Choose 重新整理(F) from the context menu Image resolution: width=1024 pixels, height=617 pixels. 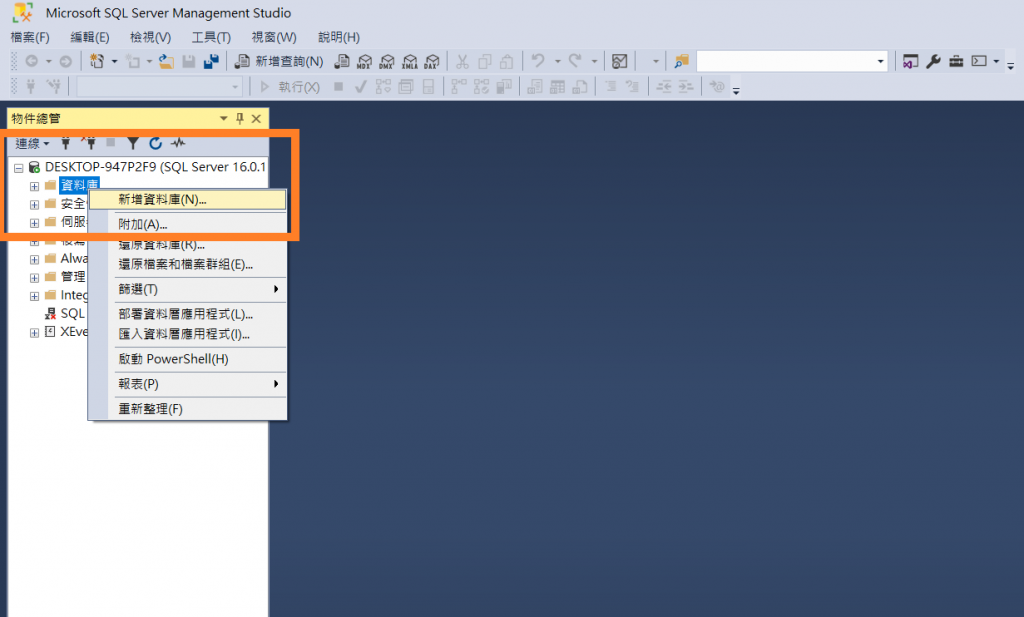coord(188,409)
